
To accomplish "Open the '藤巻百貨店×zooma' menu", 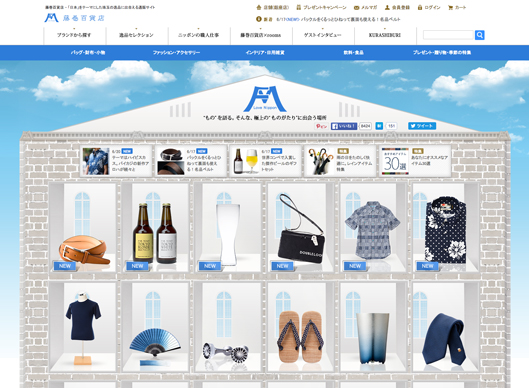I will pyautogui.click(x=260, y=35).
